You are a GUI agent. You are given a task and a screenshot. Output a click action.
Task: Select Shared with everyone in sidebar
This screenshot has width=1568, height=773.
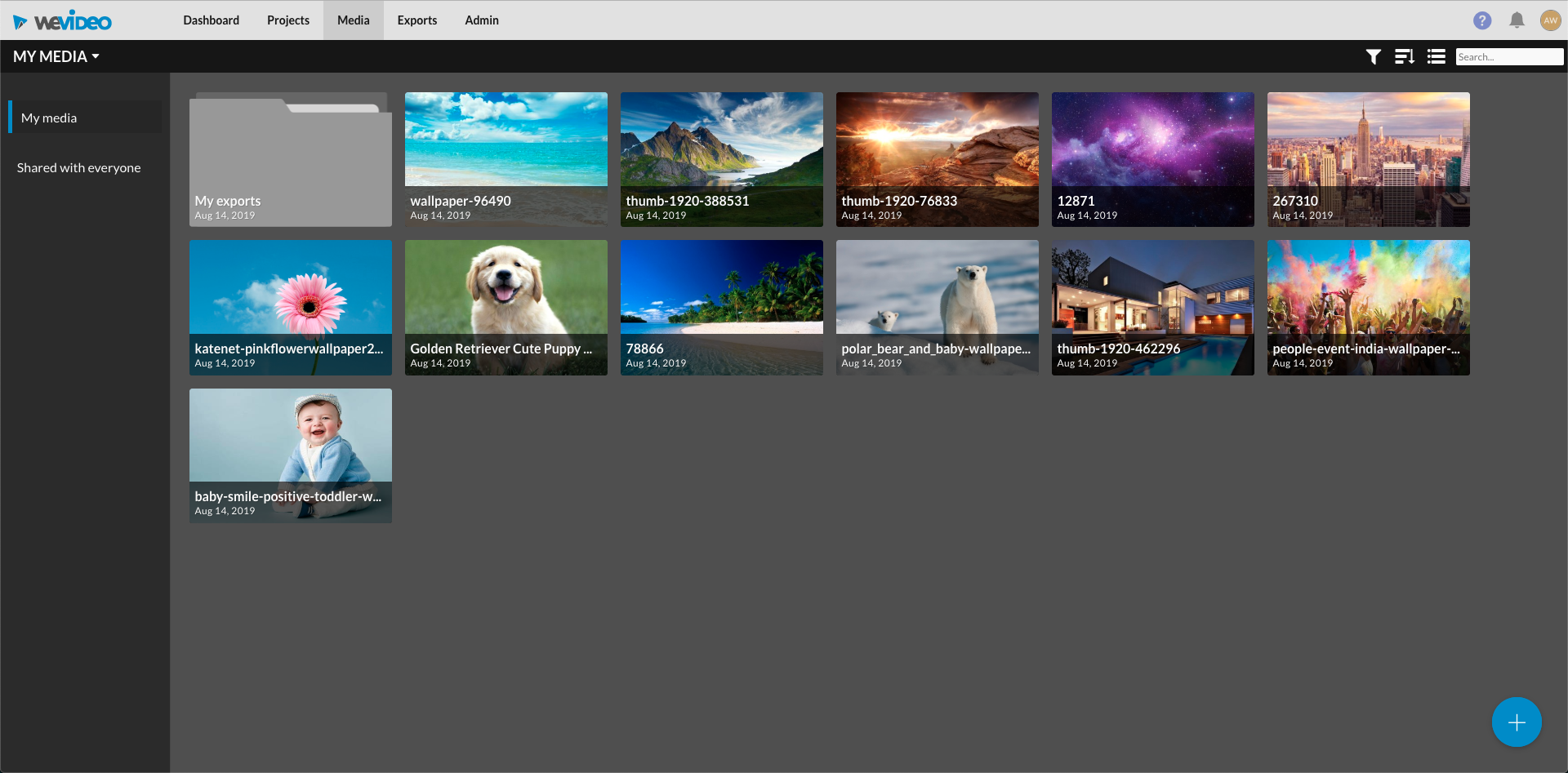78,167
